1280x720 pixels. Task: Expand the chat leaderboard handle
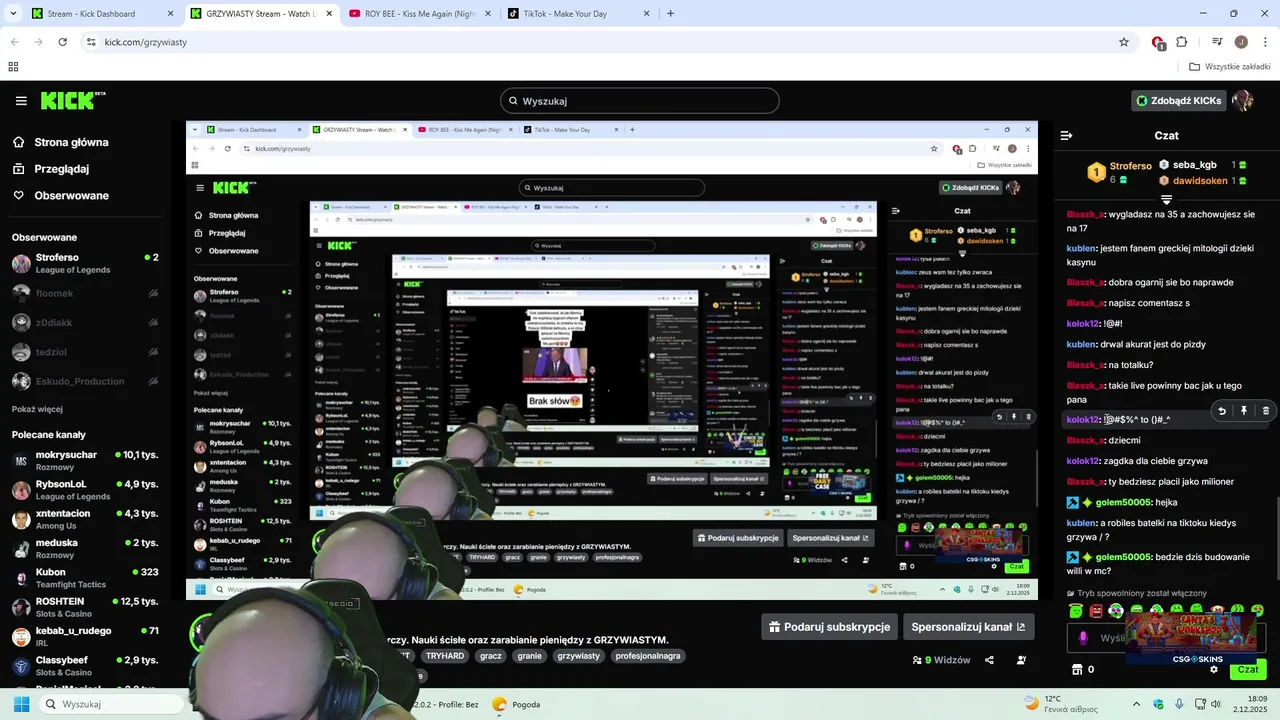(x=1166, y=200)
